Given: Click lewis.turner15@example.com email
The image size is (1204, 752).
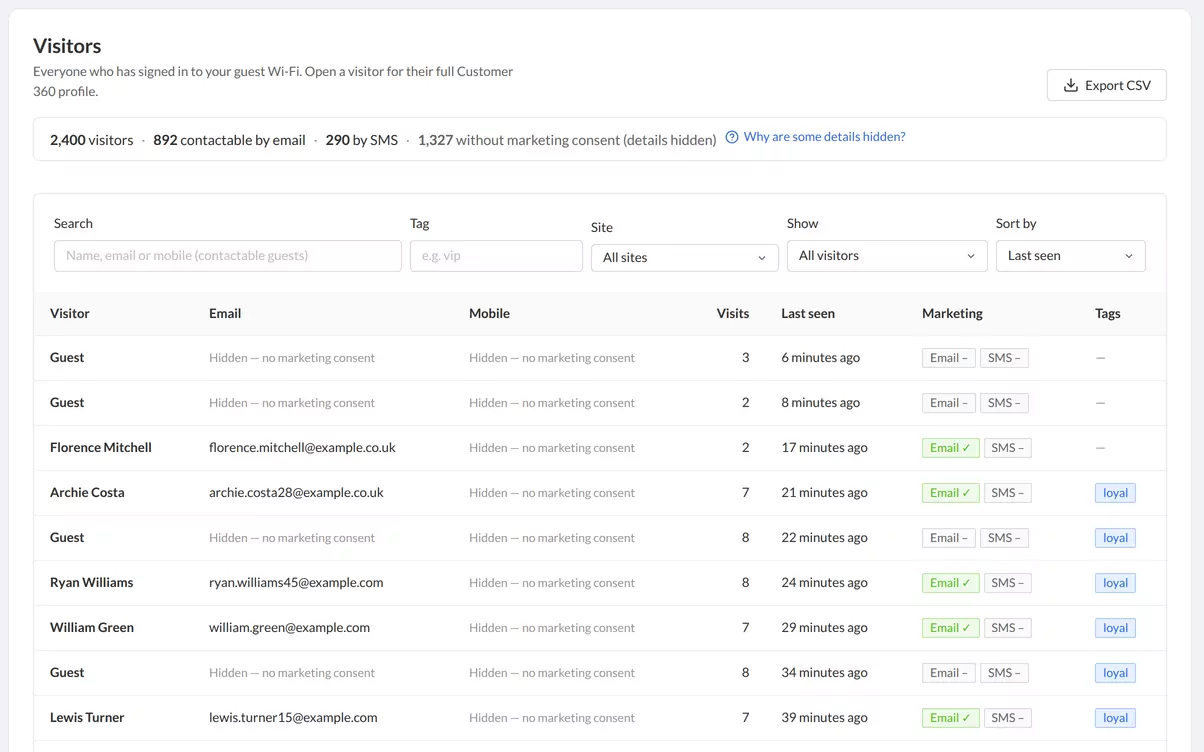Looking at the screenshot, I should (293, 717).
